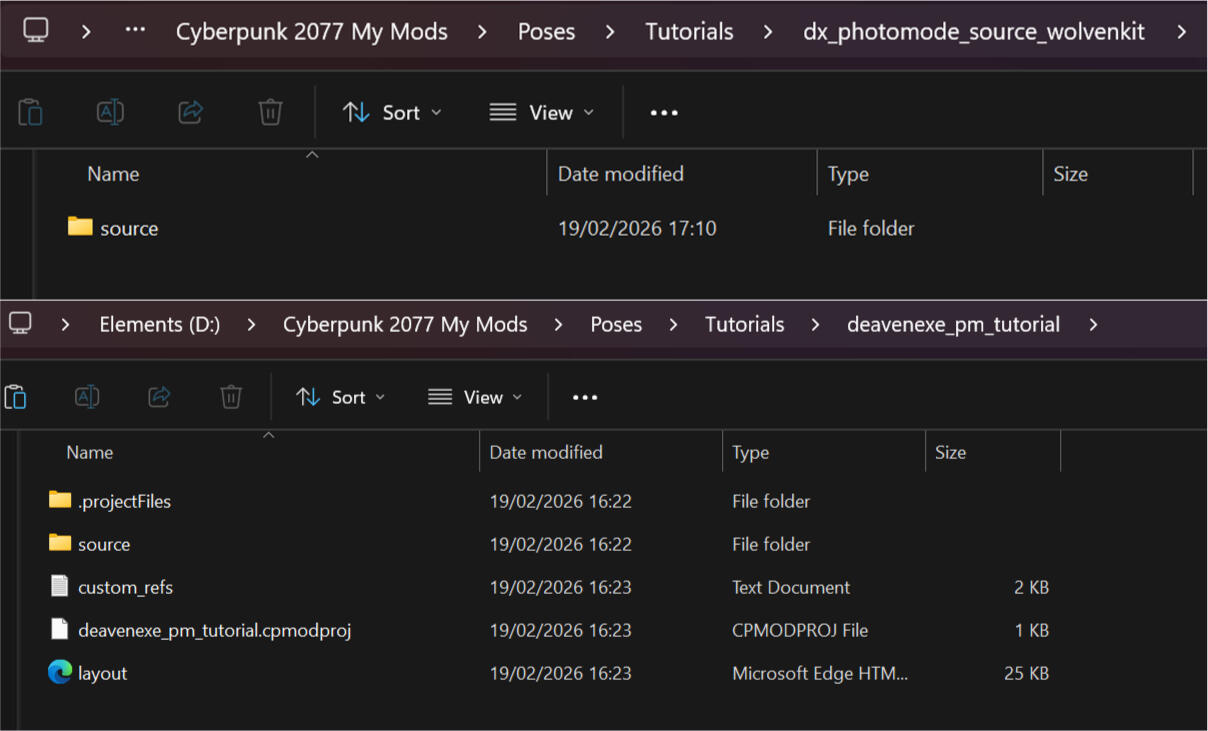
Task: Open See more ellipsis in bottom toolbar
Action: click(x=585, y=397)
